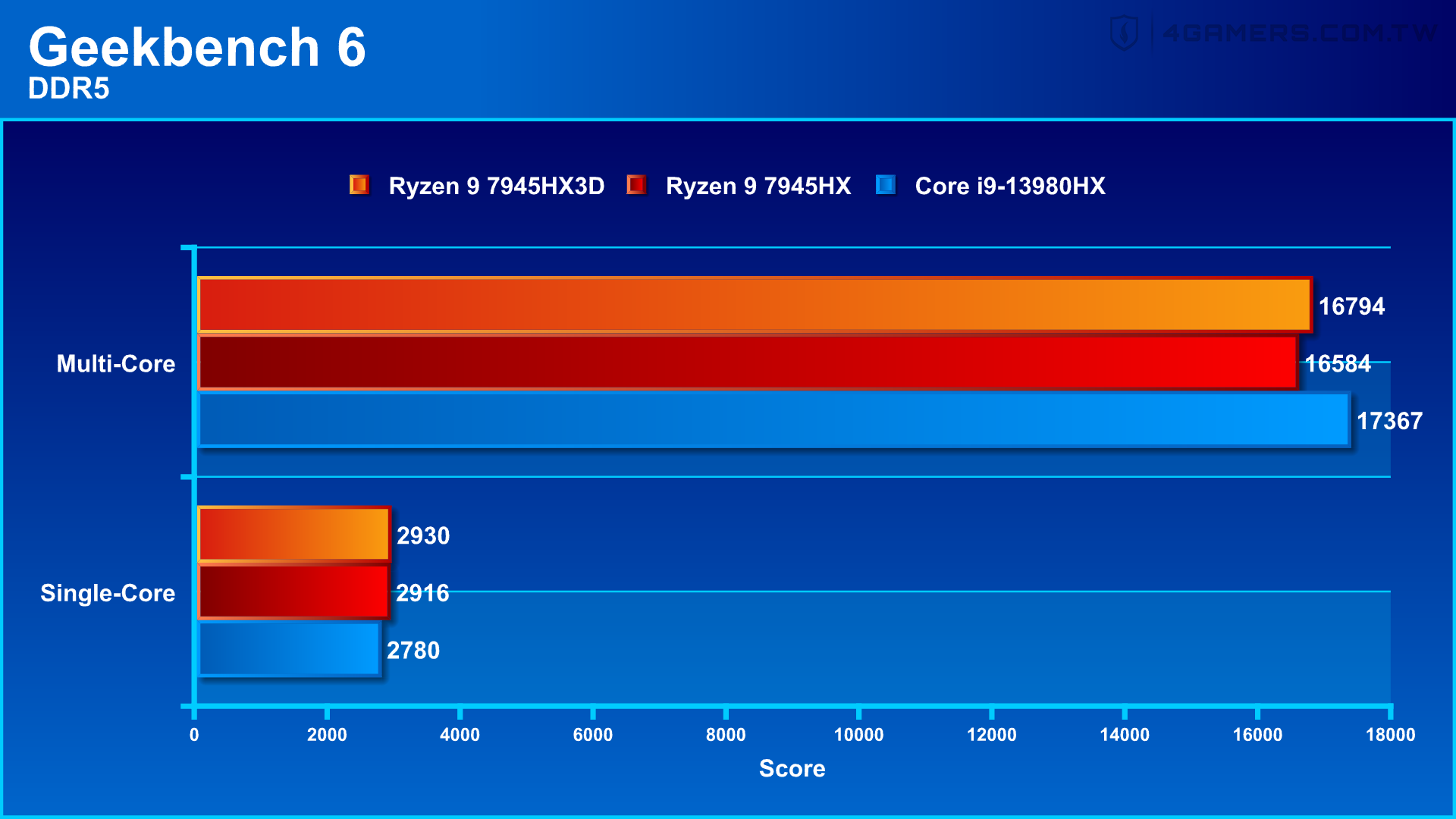Click the 2780 value label
This screenshot has height=819, width=1456.
point(413,651)
